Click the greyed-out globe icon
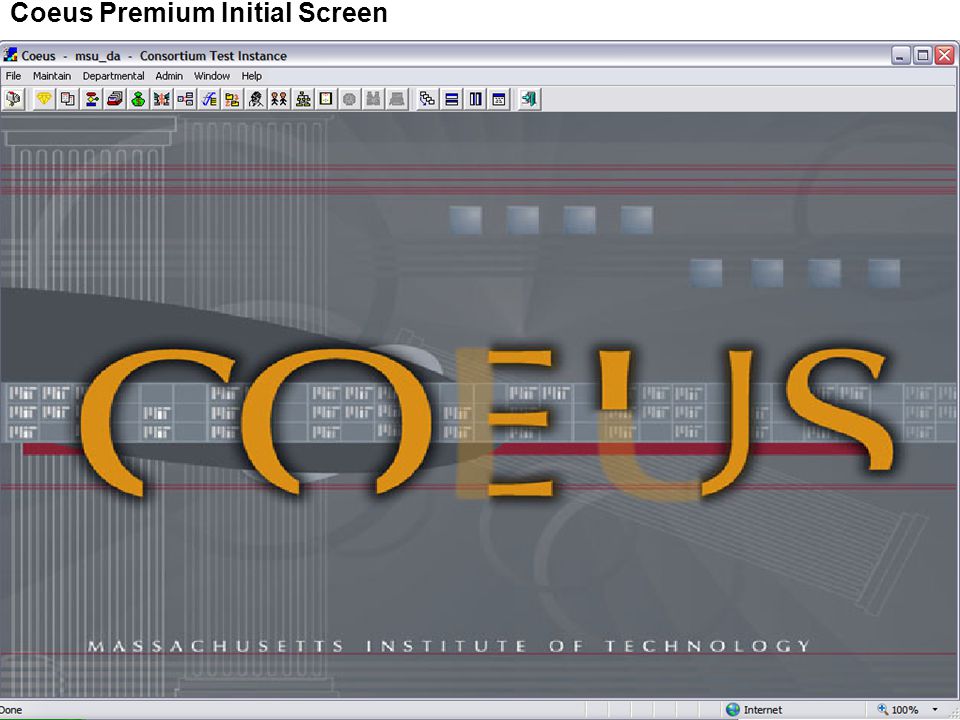Screen dimensions: 960x720 350,99
